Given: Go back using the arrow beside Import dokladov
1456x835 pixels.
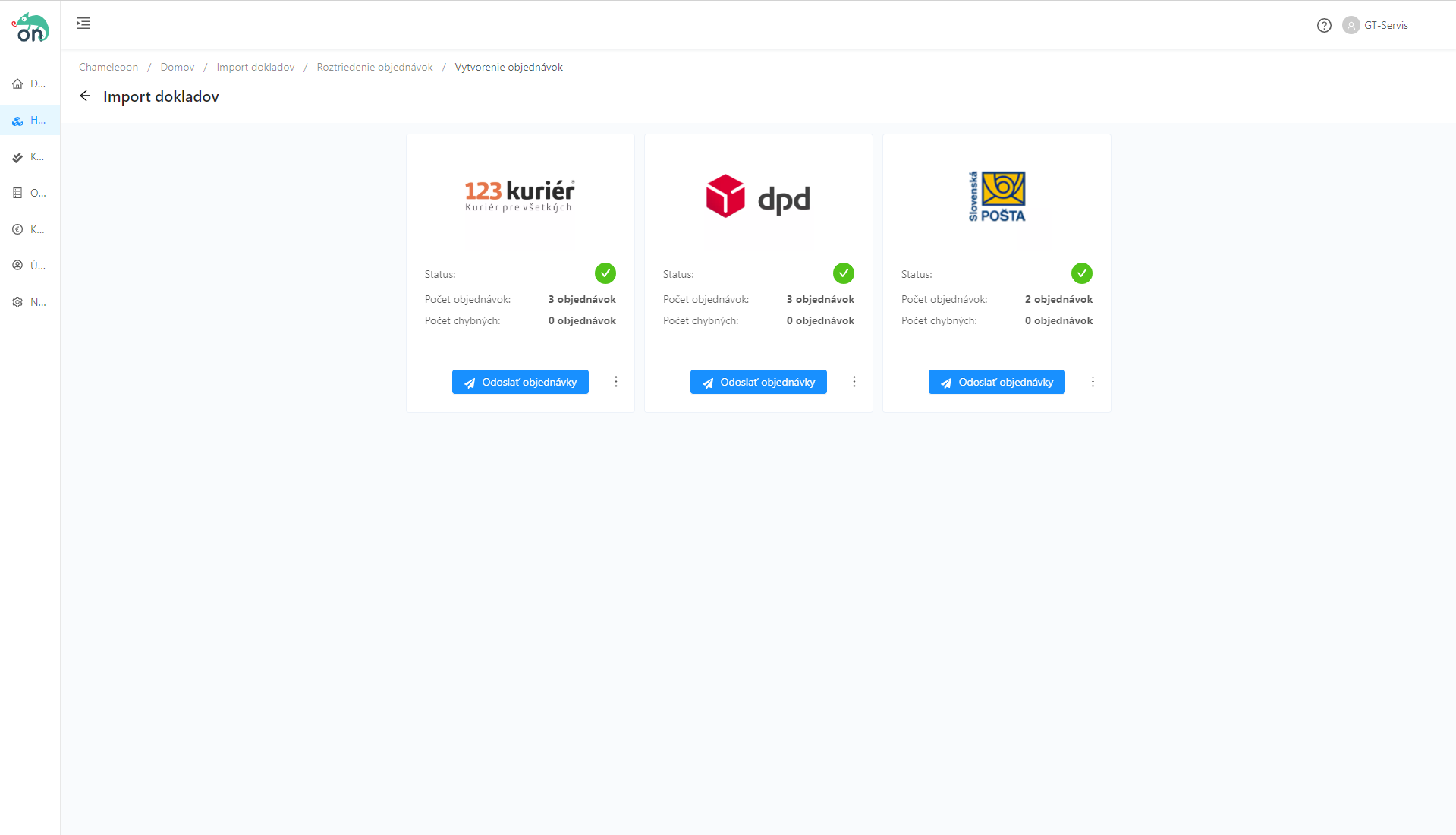Looking at the screenshot, I should 85,96.
